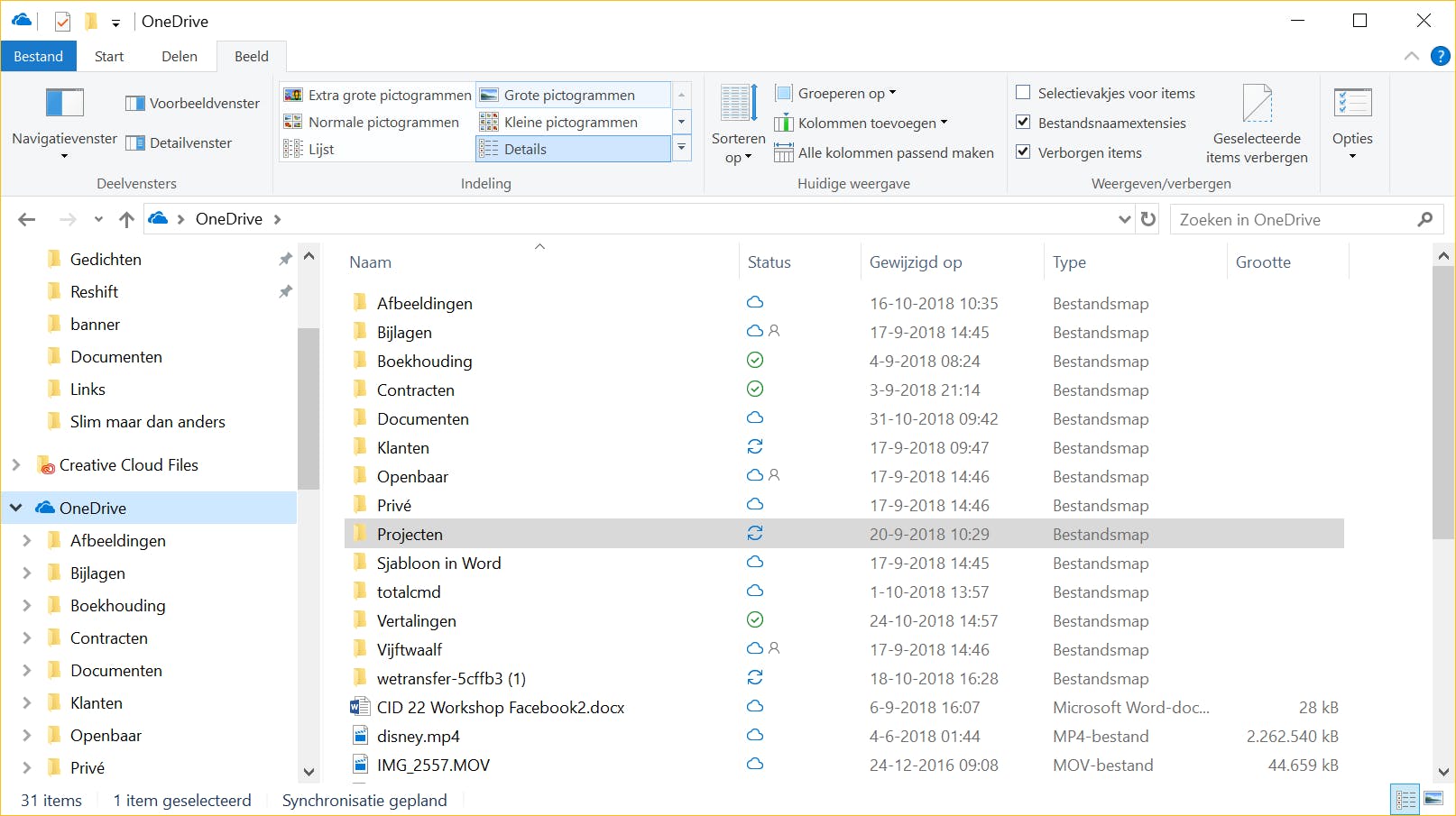Click the refresh icon beside the address bar
The width and height of the screenshot is (1456, 816).
[1147, 219]
